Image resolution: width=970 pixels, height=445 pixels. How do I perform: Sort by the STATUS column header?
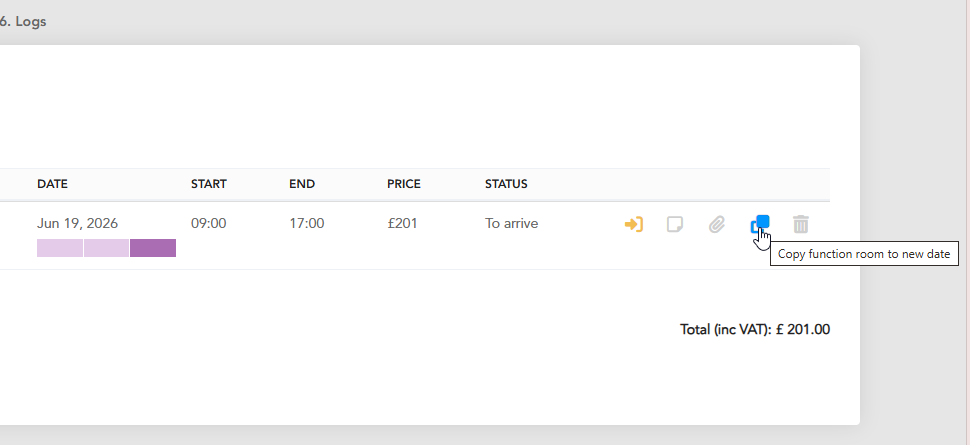(506, 184)
